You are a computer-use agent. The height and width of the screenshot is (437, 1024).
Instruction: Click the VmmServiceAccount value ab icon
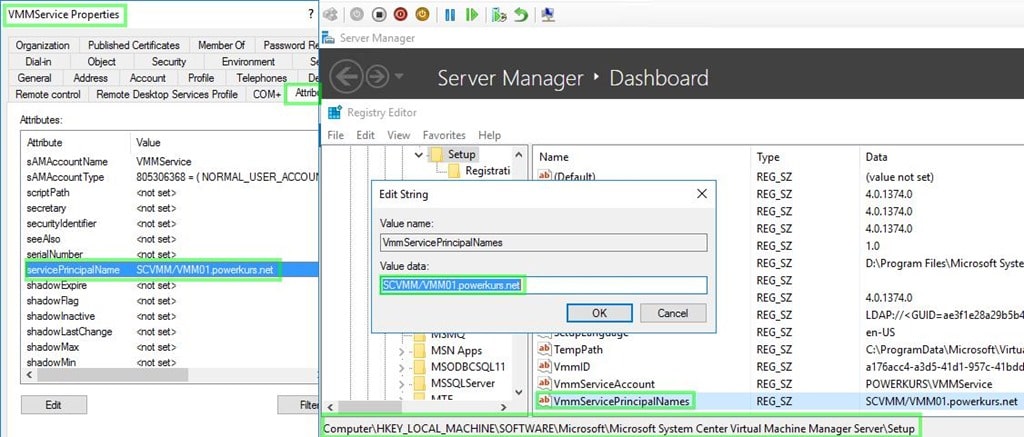(x=544, y=384)
